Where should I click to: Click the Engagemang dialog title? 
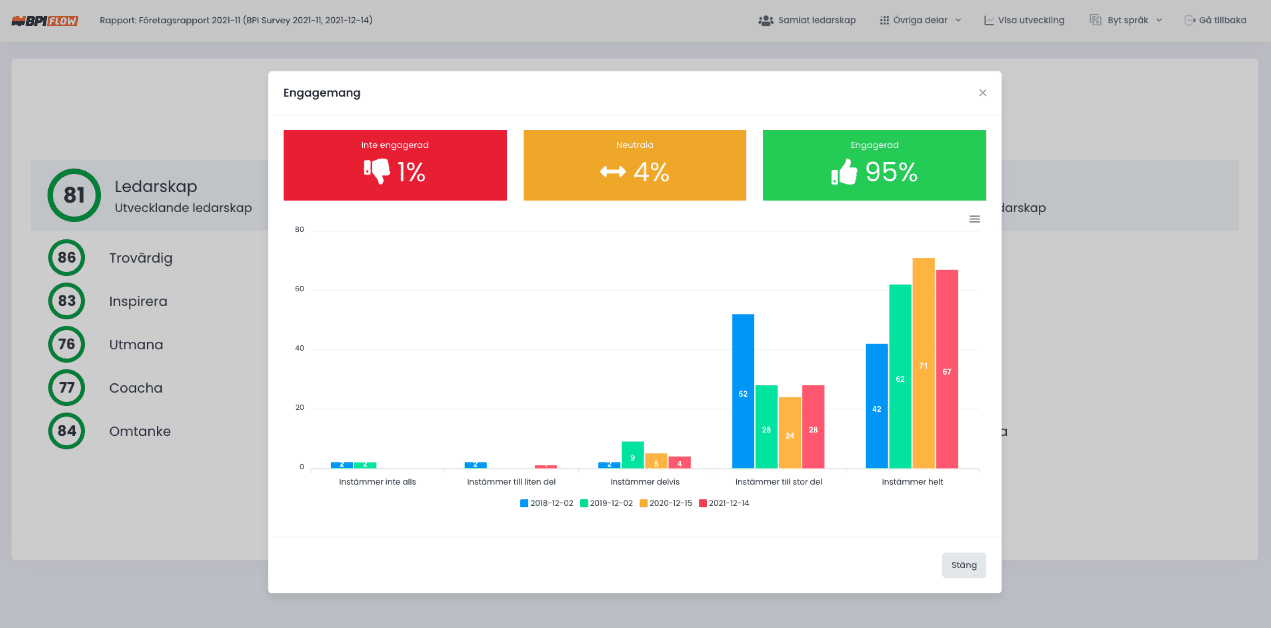coord(322,93)
